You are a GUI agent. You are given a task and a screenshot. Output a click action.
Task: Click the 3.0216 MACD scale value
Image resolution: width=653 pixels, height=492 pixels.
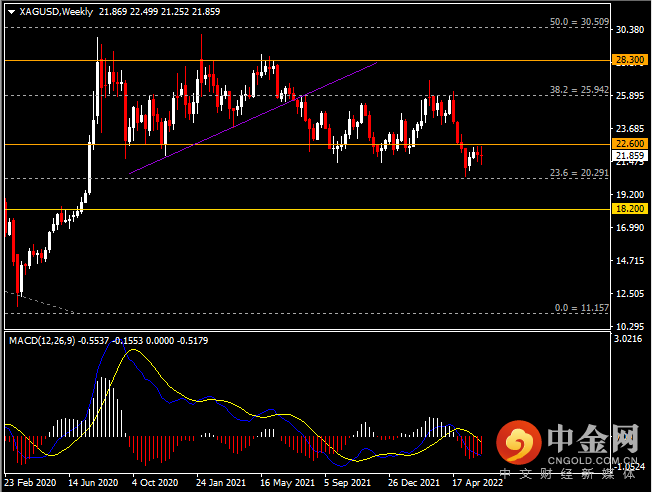pos(628,339)
